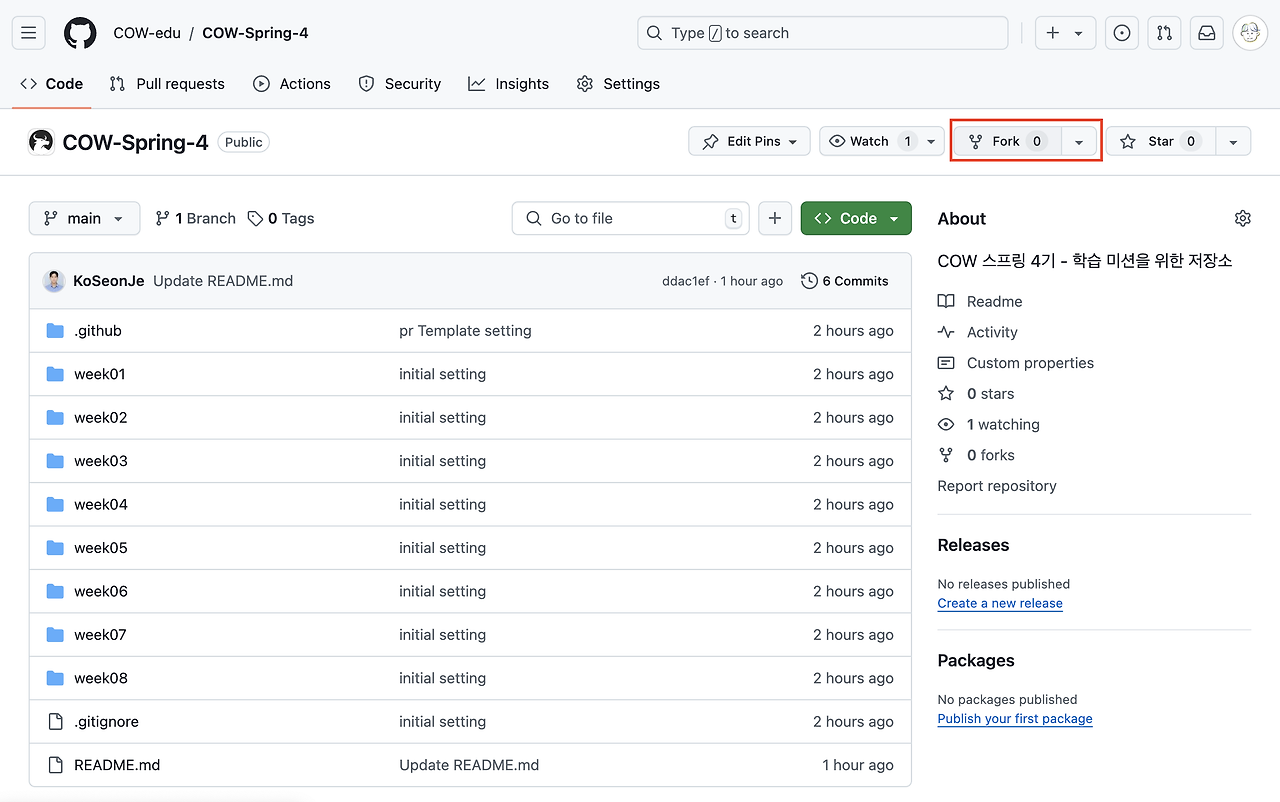Viewport: 1280px width, 802px height.
Task: Open the week05 folder
Action: [x=101, y=548]
